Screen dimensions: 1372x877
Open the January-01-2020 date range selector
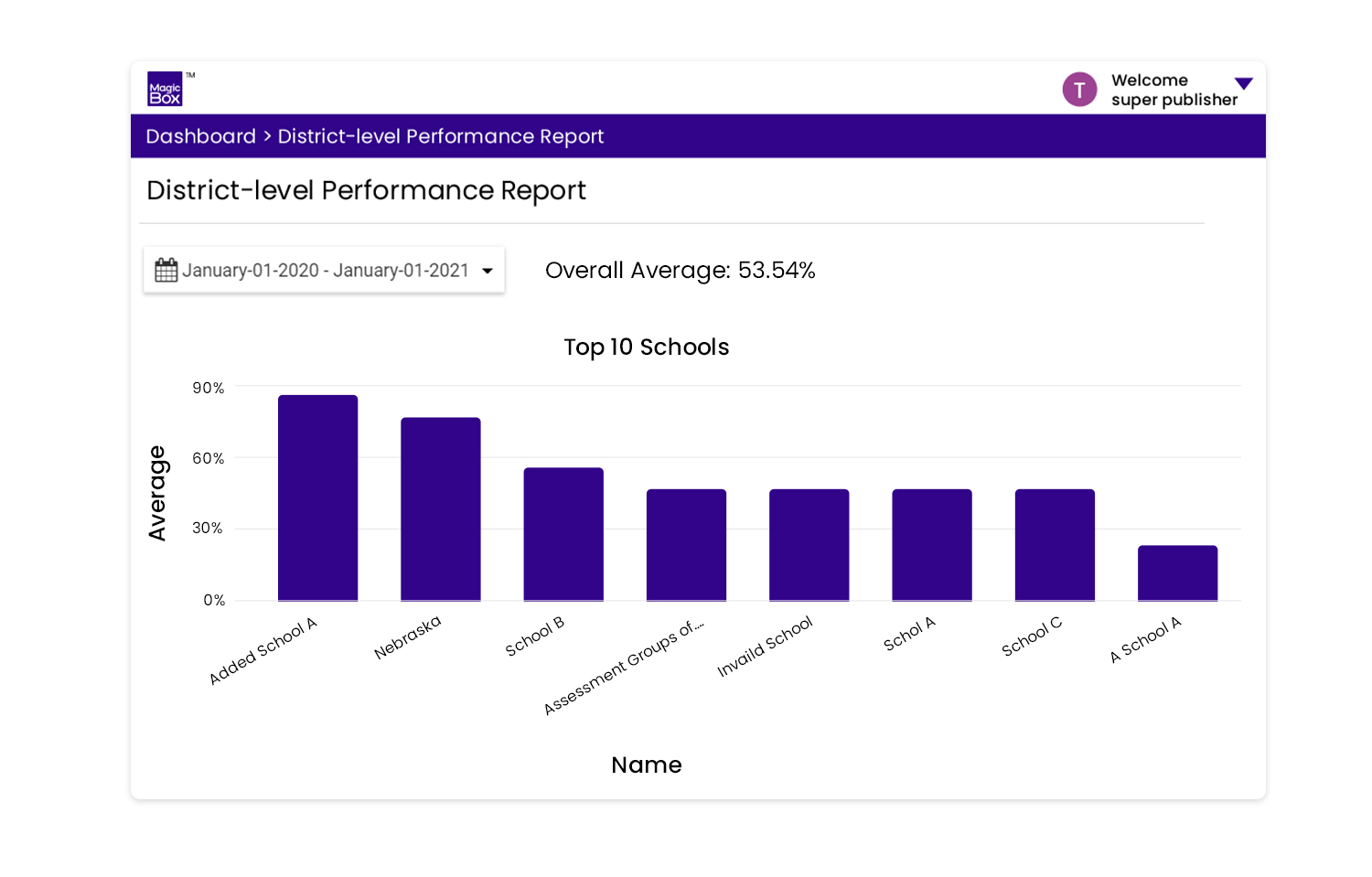point(324,270)
